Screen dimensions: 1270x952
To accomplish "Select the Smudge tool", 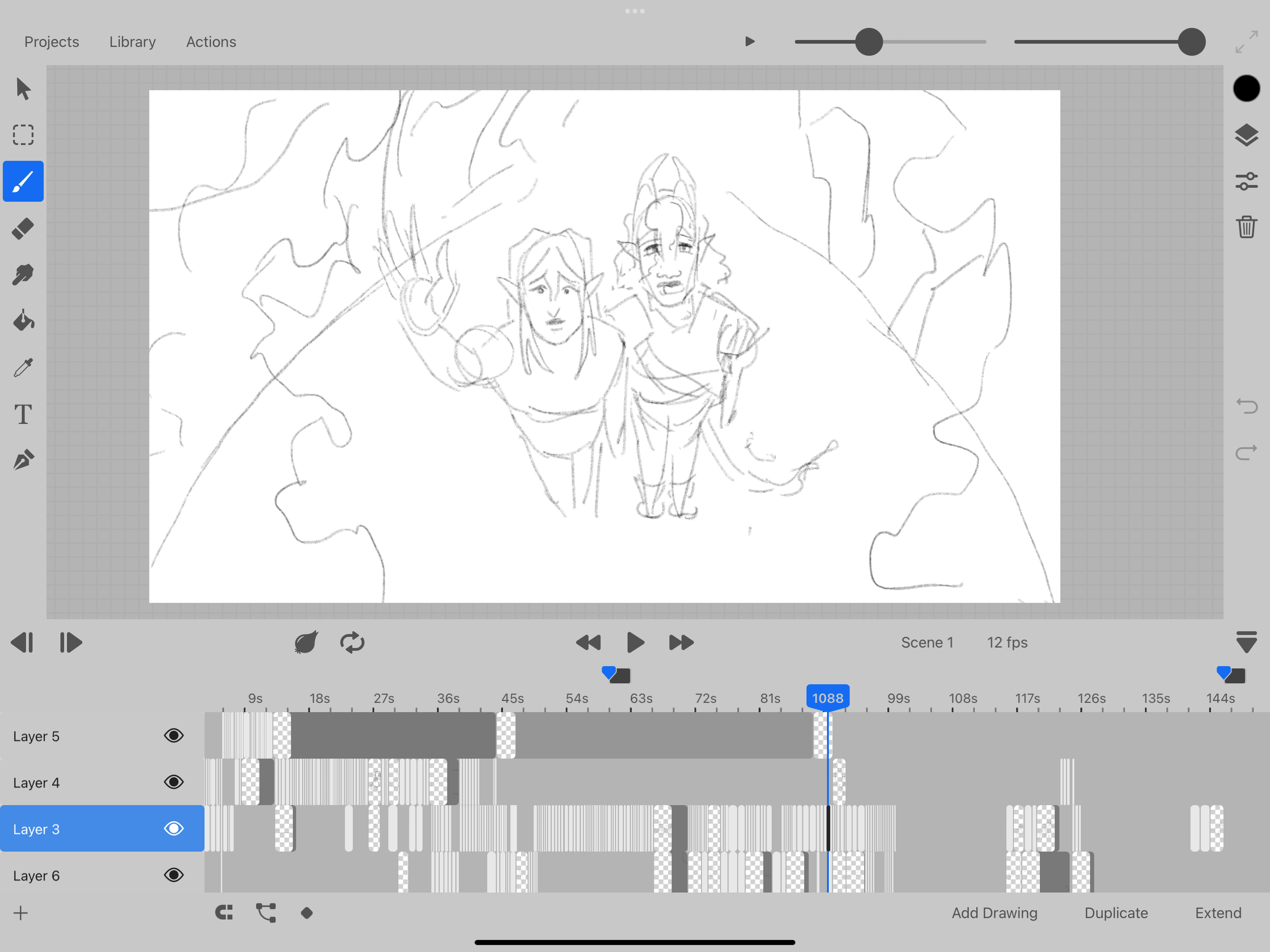I will click(23, 275).
